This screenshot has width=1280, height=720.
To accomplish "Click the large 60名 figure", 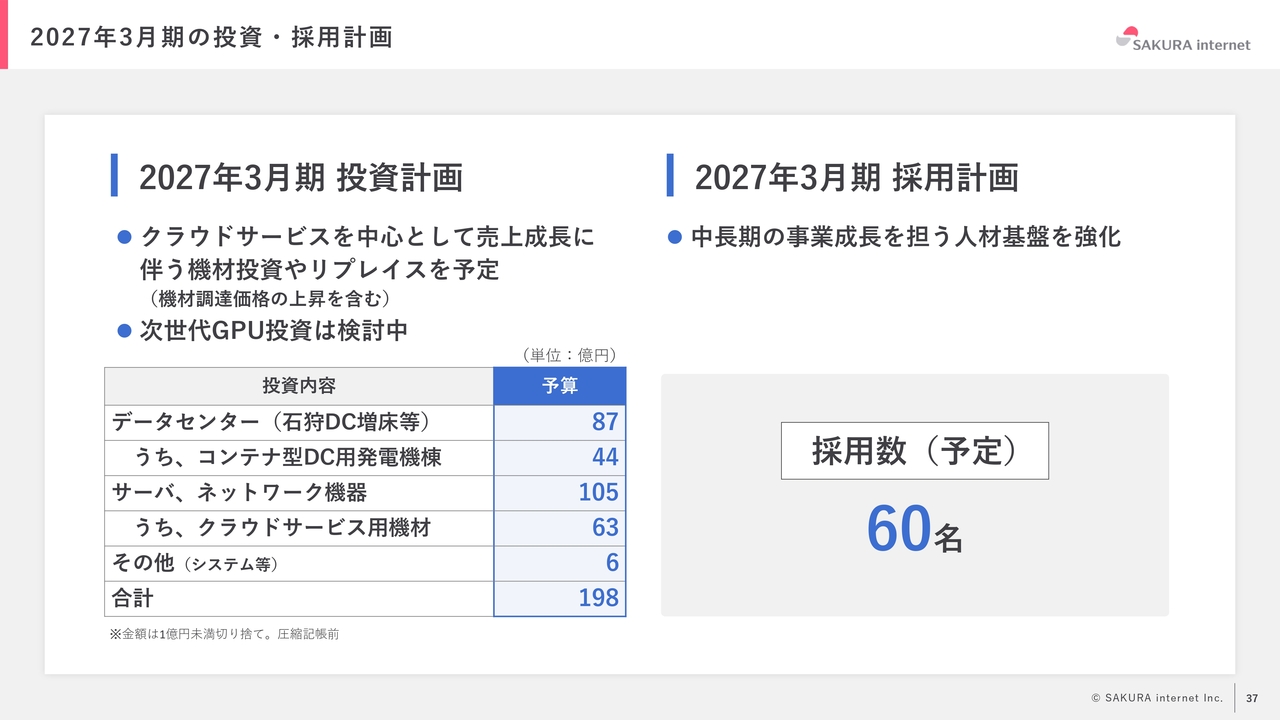I will click(x=914, y=530).
